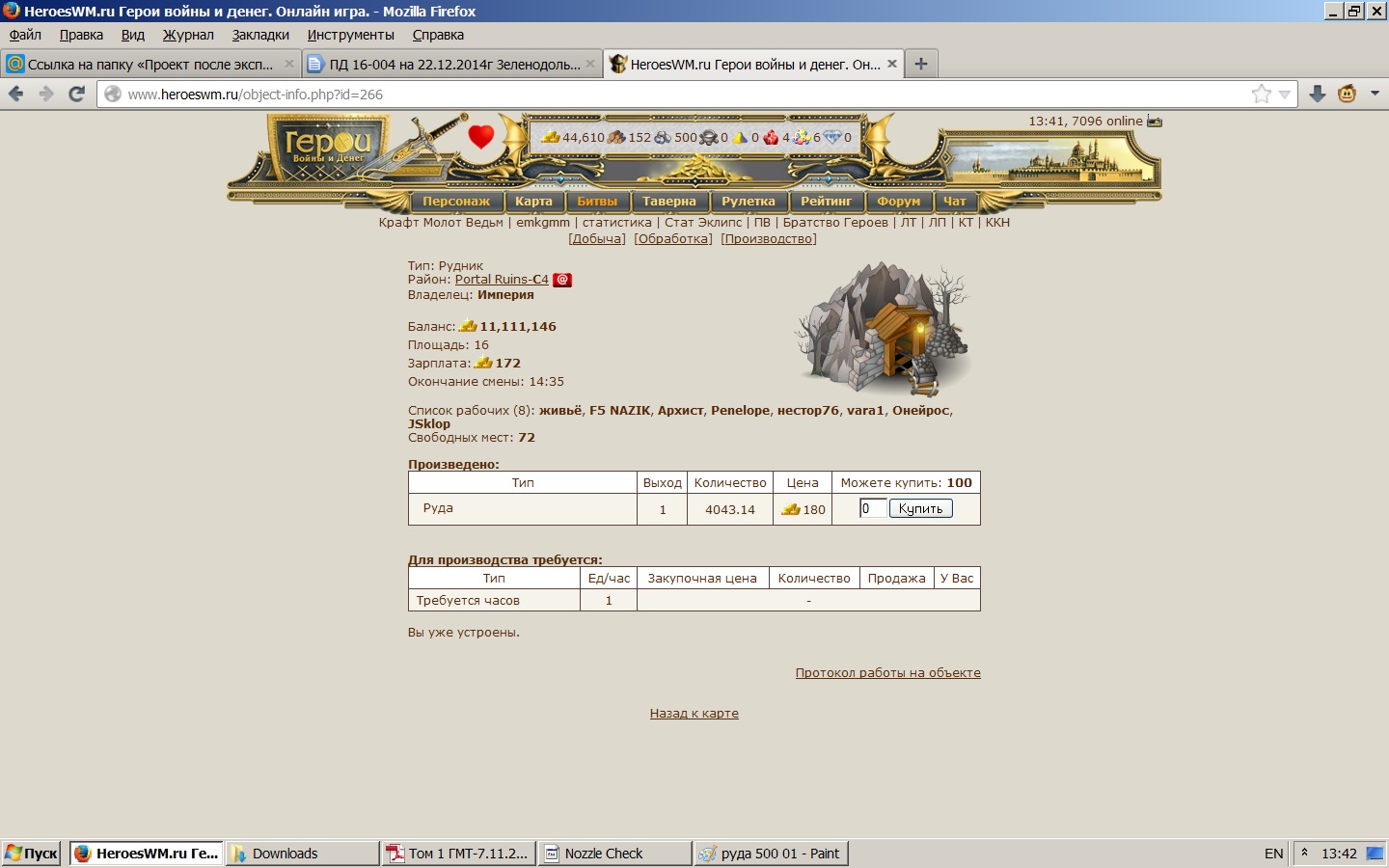Click the radio icon next to online count
Viewport: 1389px width, 868px height.
click(1155, 122)
